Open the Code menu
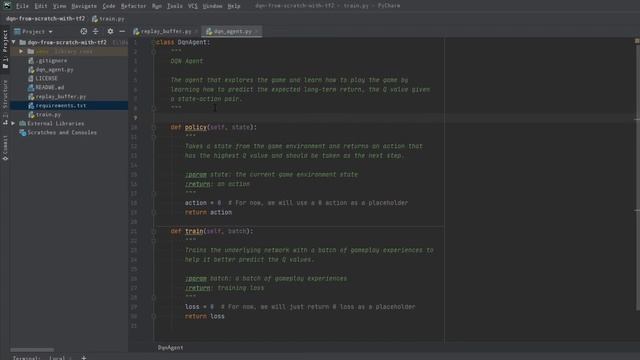This screenshot has width=640, height=360. [109, 6]
